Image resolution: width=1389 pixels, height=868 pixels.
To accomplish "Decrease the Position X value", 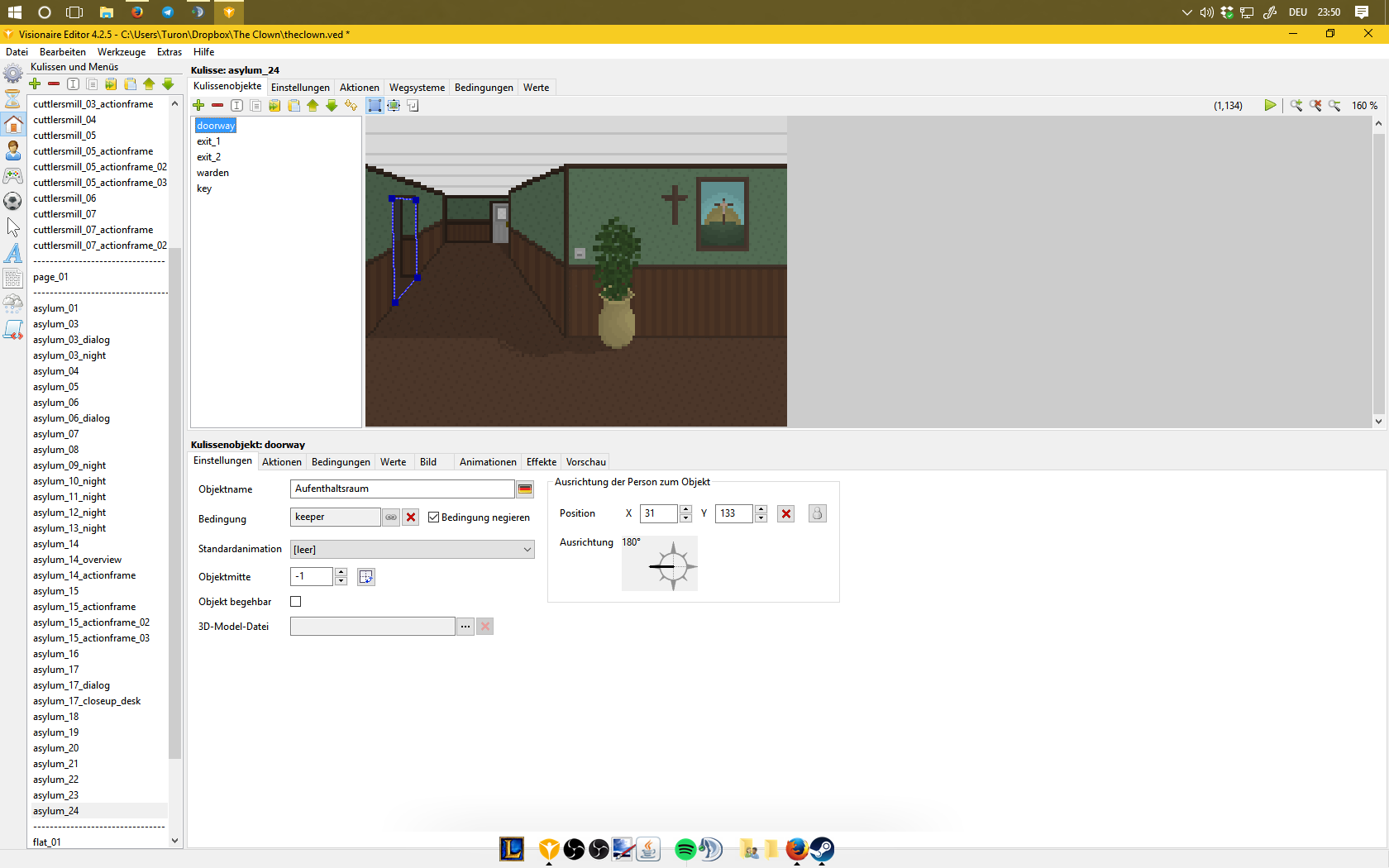I will coord(685,518).
